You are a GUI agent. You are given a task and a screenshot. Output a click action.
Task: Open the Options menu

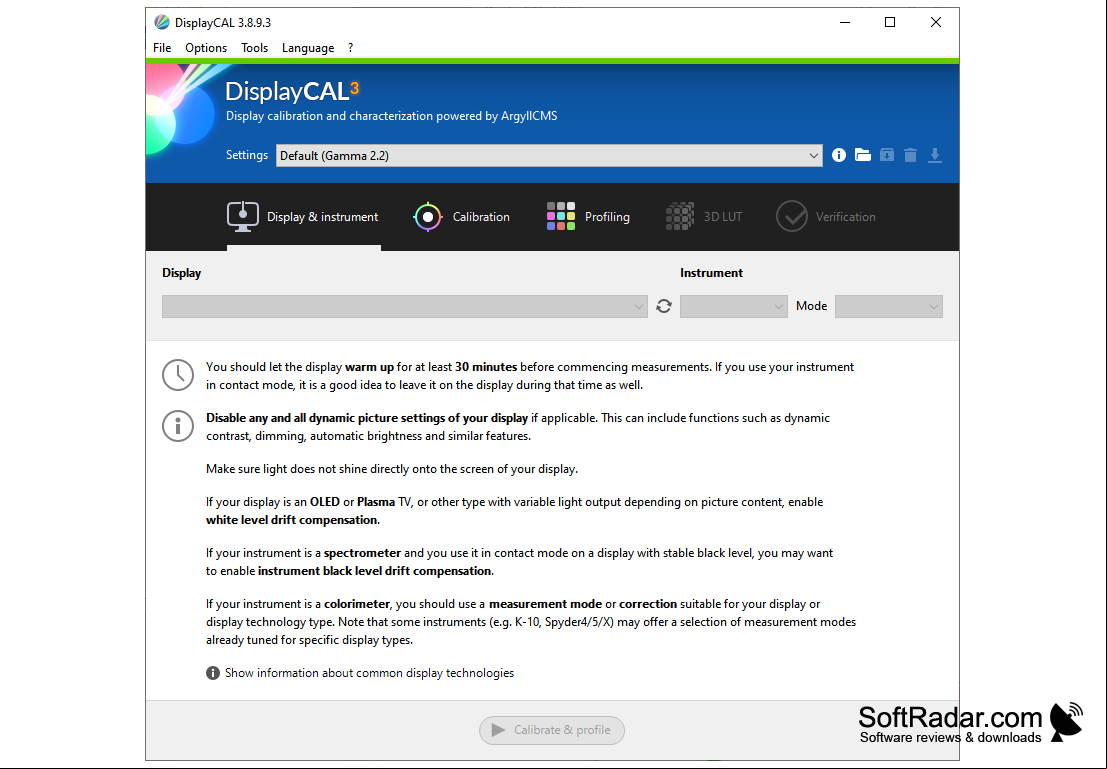coord(206,48)
